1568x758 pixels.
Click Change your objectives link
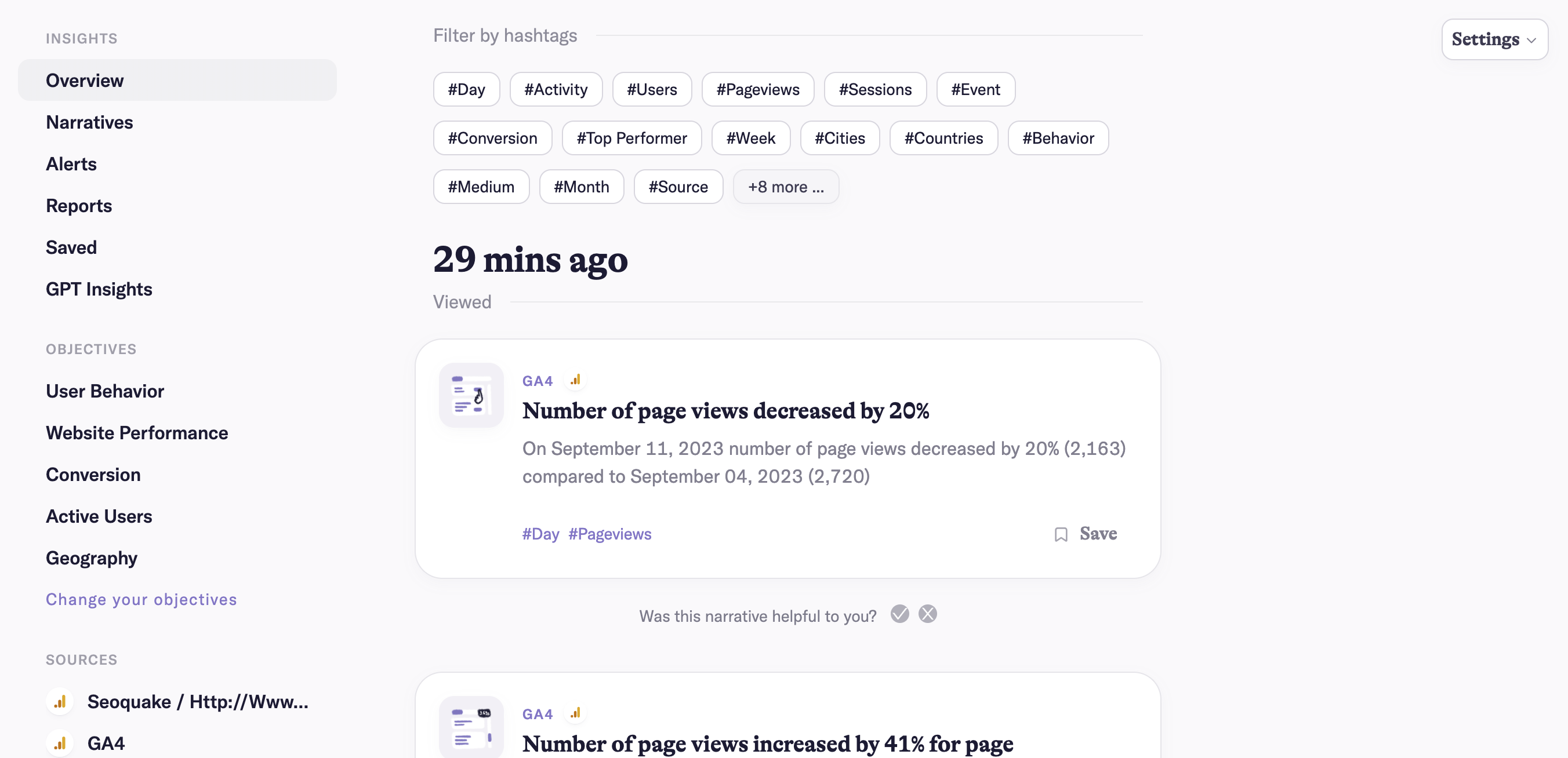coord(141,599)
